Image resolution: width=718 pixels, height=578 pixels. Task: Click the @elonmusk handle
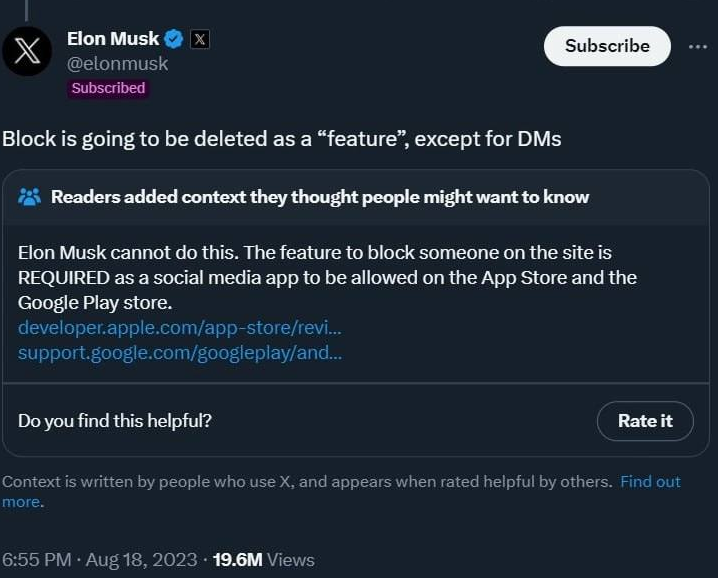[x=118, y=64]
